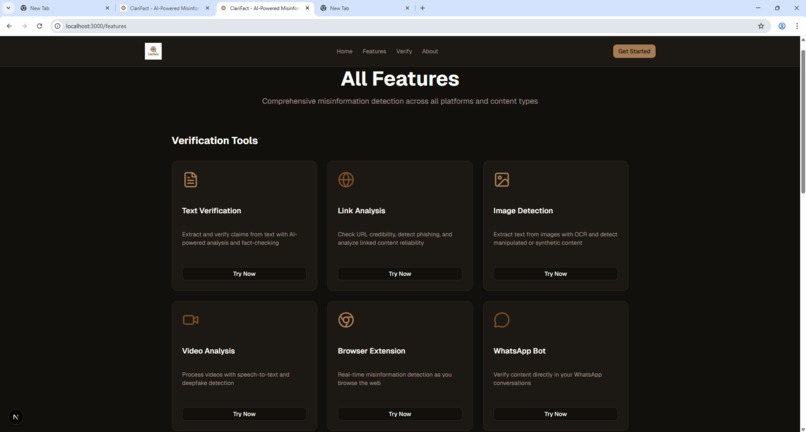Click the 'All Features' heading
Screen dimensions: 806x432
400,79
